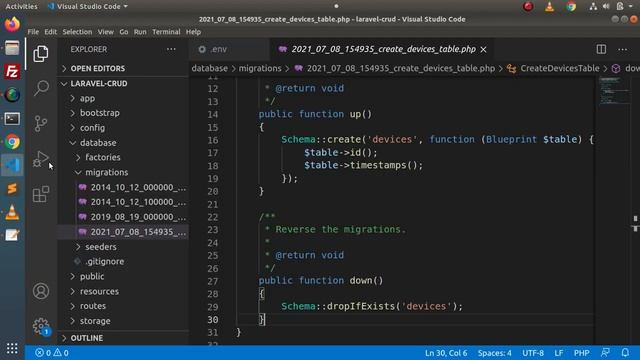Launch Firefox from the Ubuntu dock

coord(12,24)
